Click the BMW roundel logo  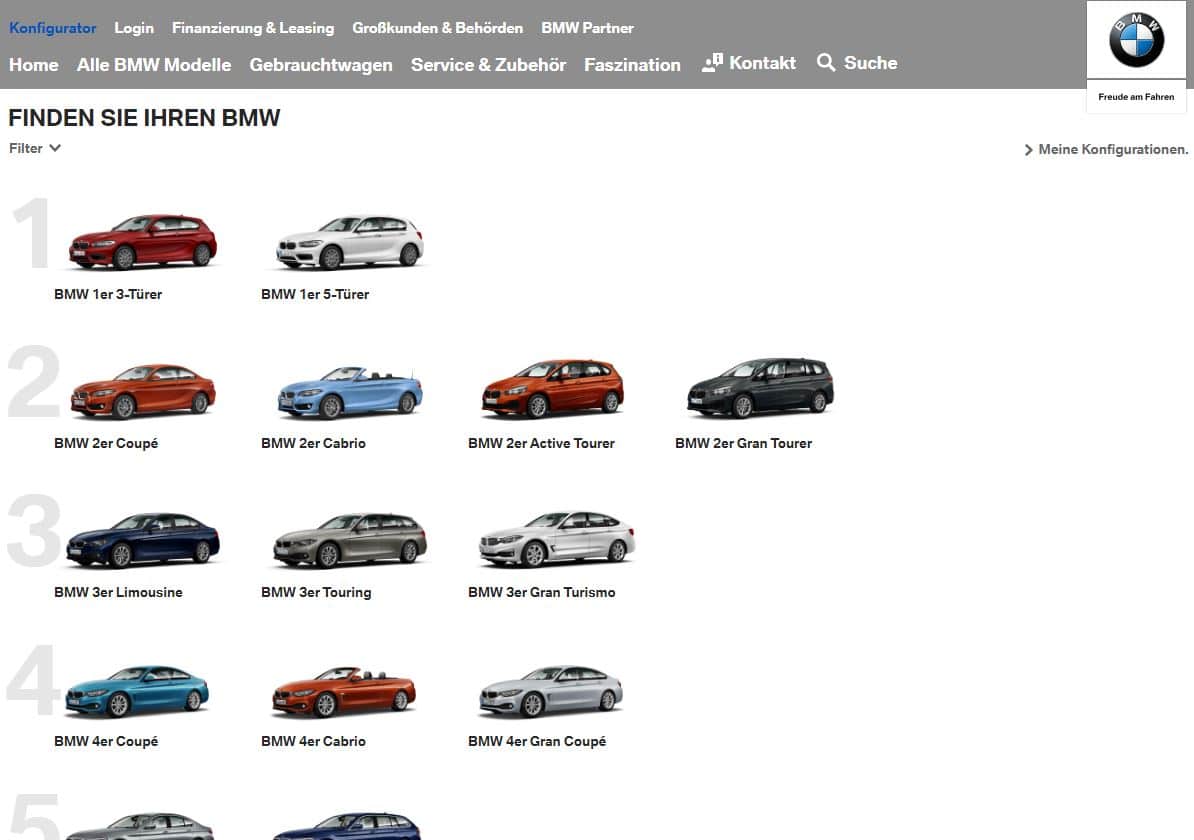(x=1136, y=40)
